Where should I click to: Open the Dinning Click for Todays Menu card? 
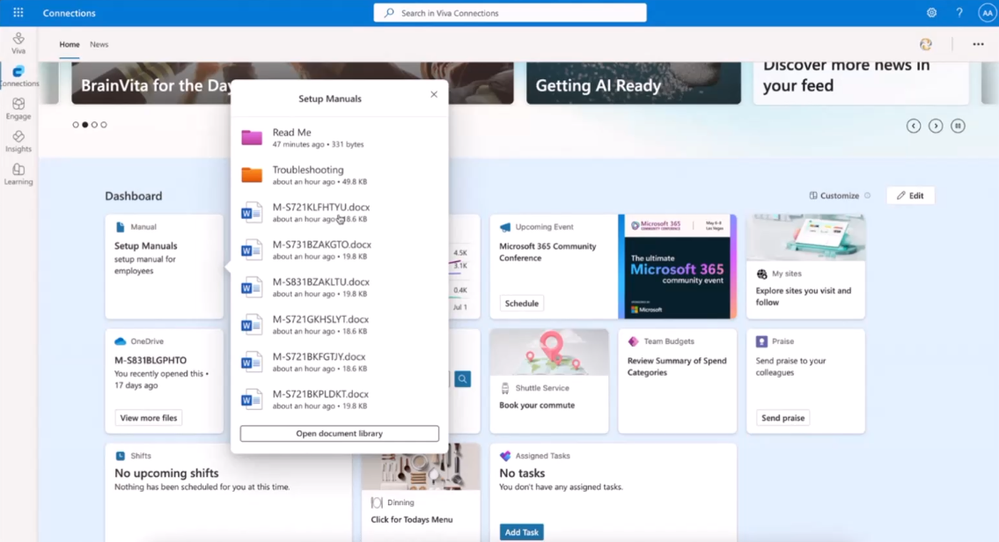tap(420, 494)
